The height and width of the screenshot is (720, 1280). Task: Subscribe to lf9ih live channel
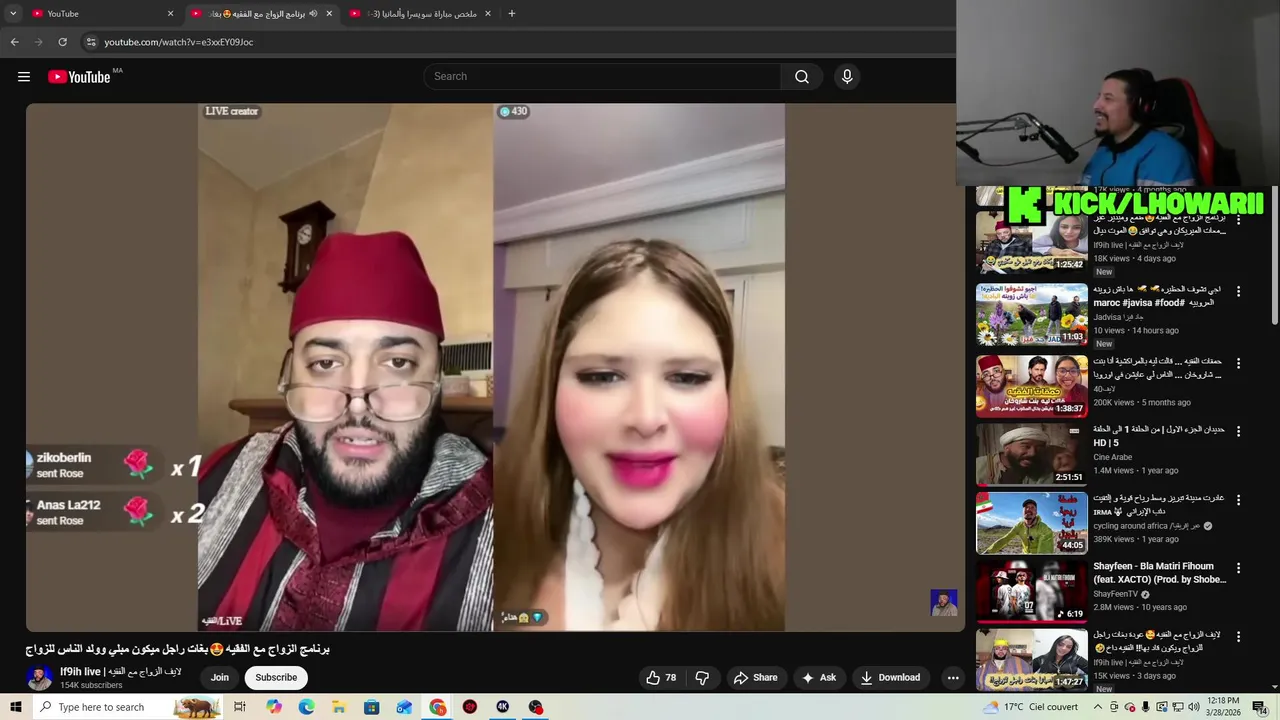tap(276, 677)
